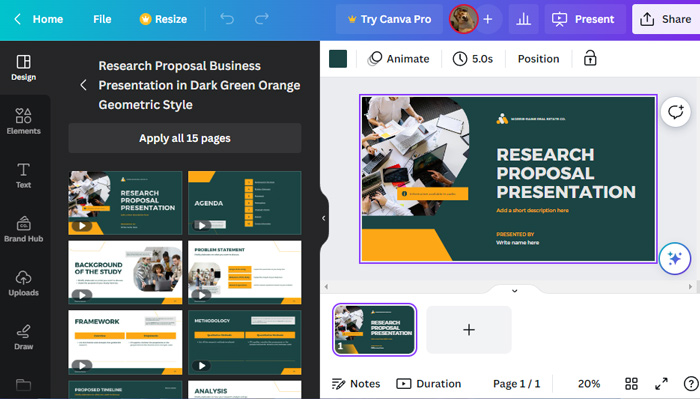Screen dimensions: 700x399
Task: Open the Text panel
Action: click(23, 175)
